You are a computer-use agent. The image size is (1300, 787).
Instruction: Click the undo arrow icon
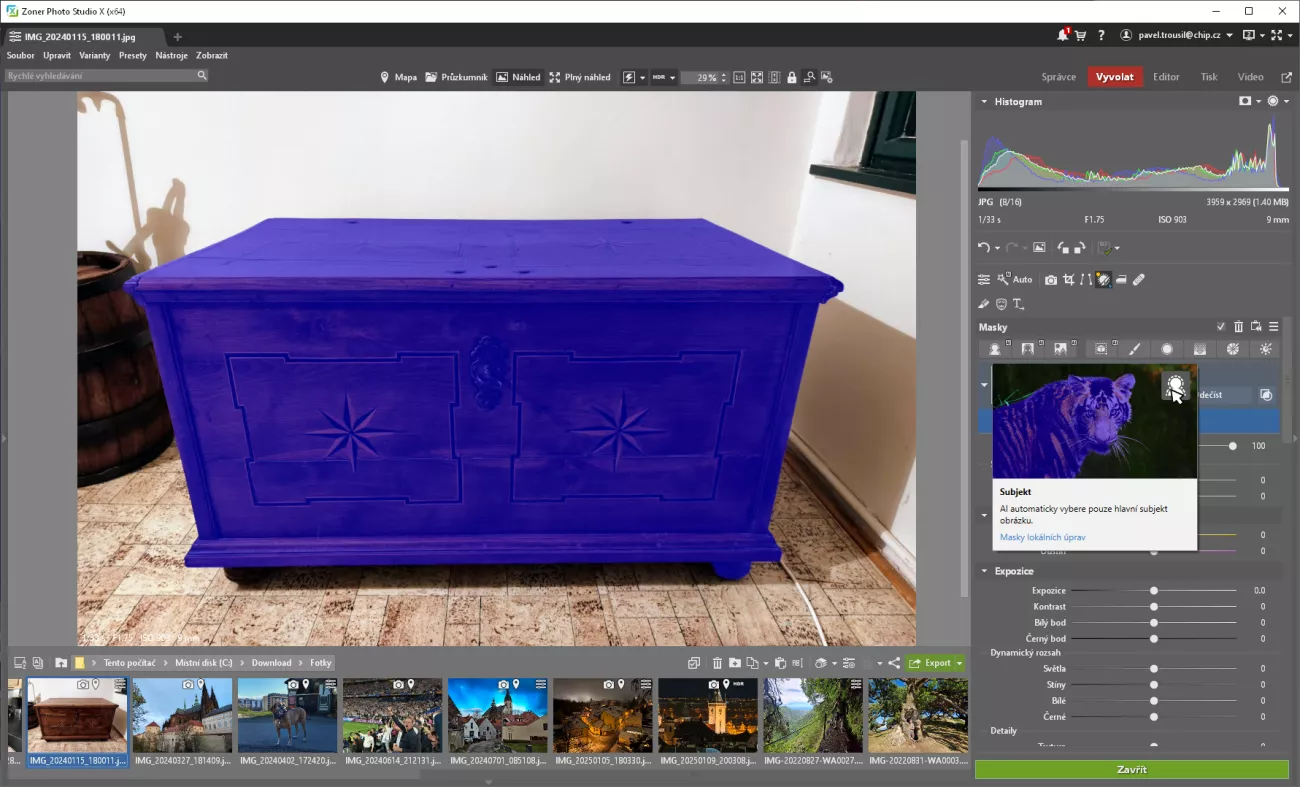(984, 248)
